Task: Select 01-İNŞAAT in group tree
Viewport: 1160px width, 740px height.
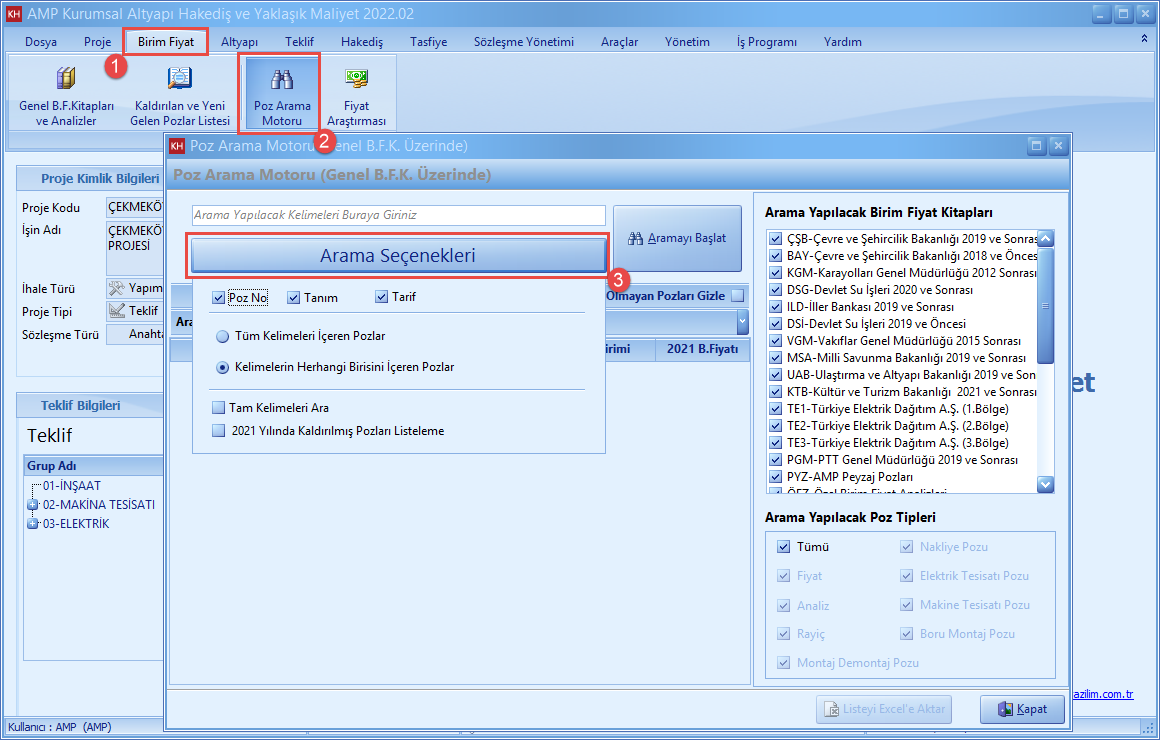Action: (72, 485)
